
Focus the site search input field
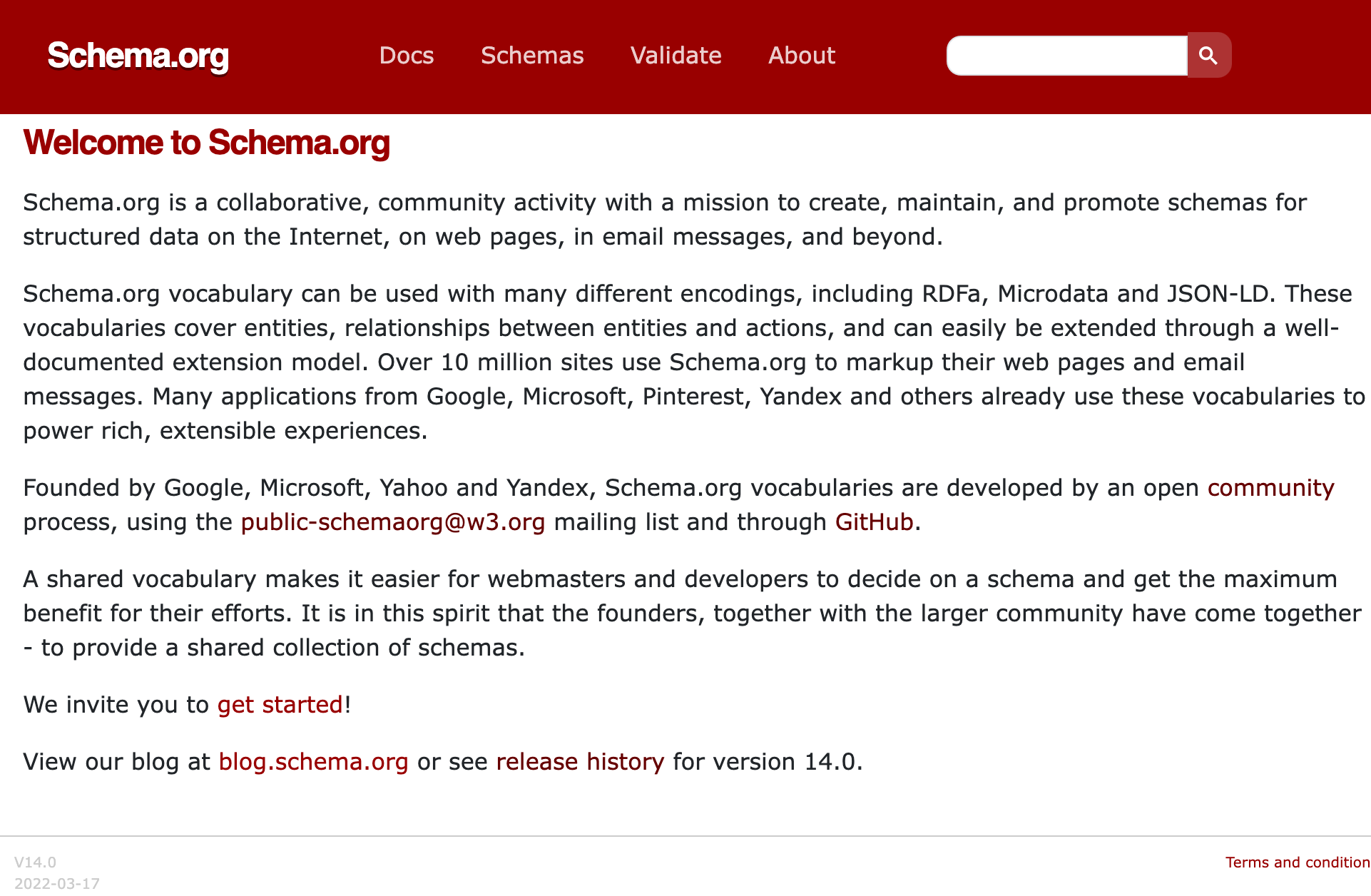coord(1067,56)
